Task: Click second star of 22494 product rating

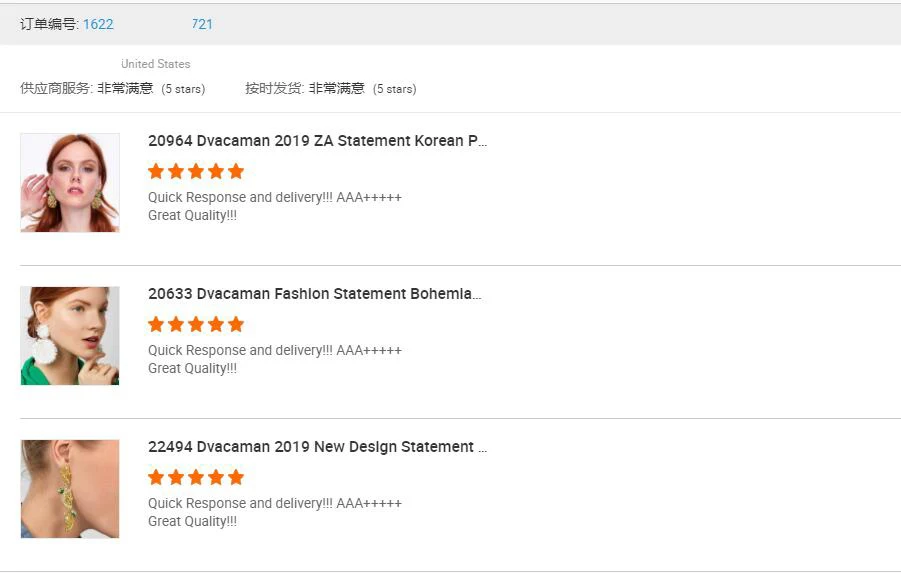Action: click(x=176, y=477)
